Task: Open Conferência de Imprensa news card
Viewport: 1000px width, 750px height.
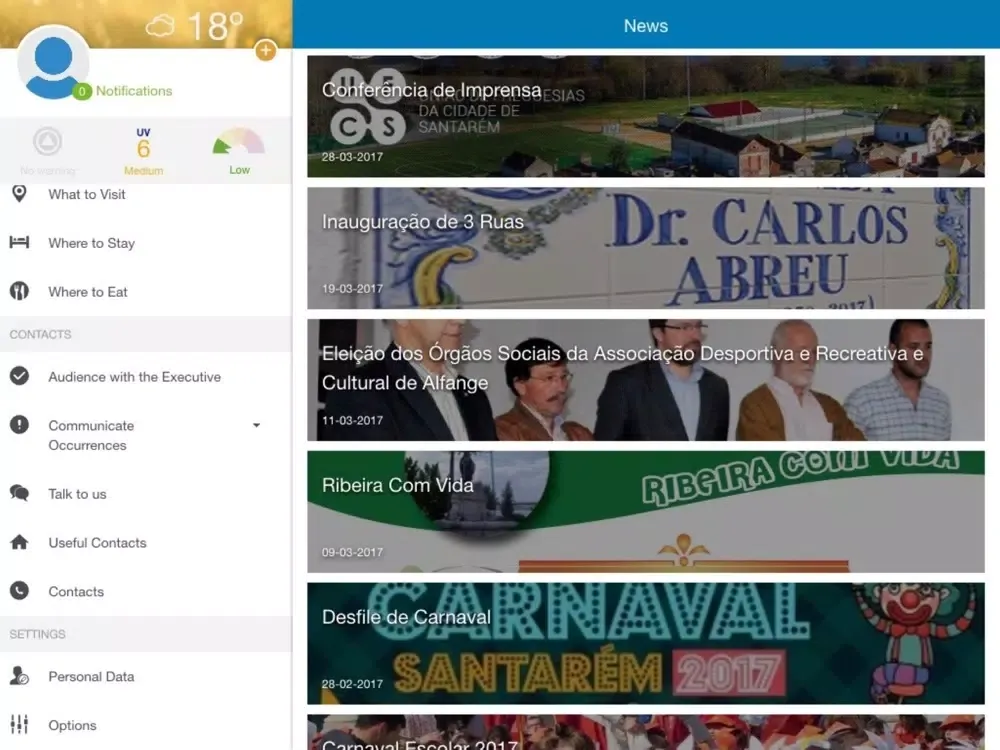Action: click(x=645, y=116)
